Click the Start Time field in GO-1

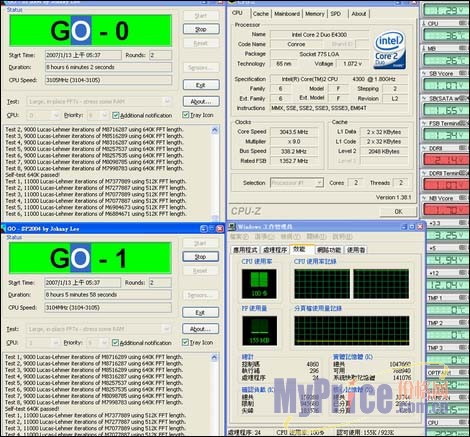point(83,283)
